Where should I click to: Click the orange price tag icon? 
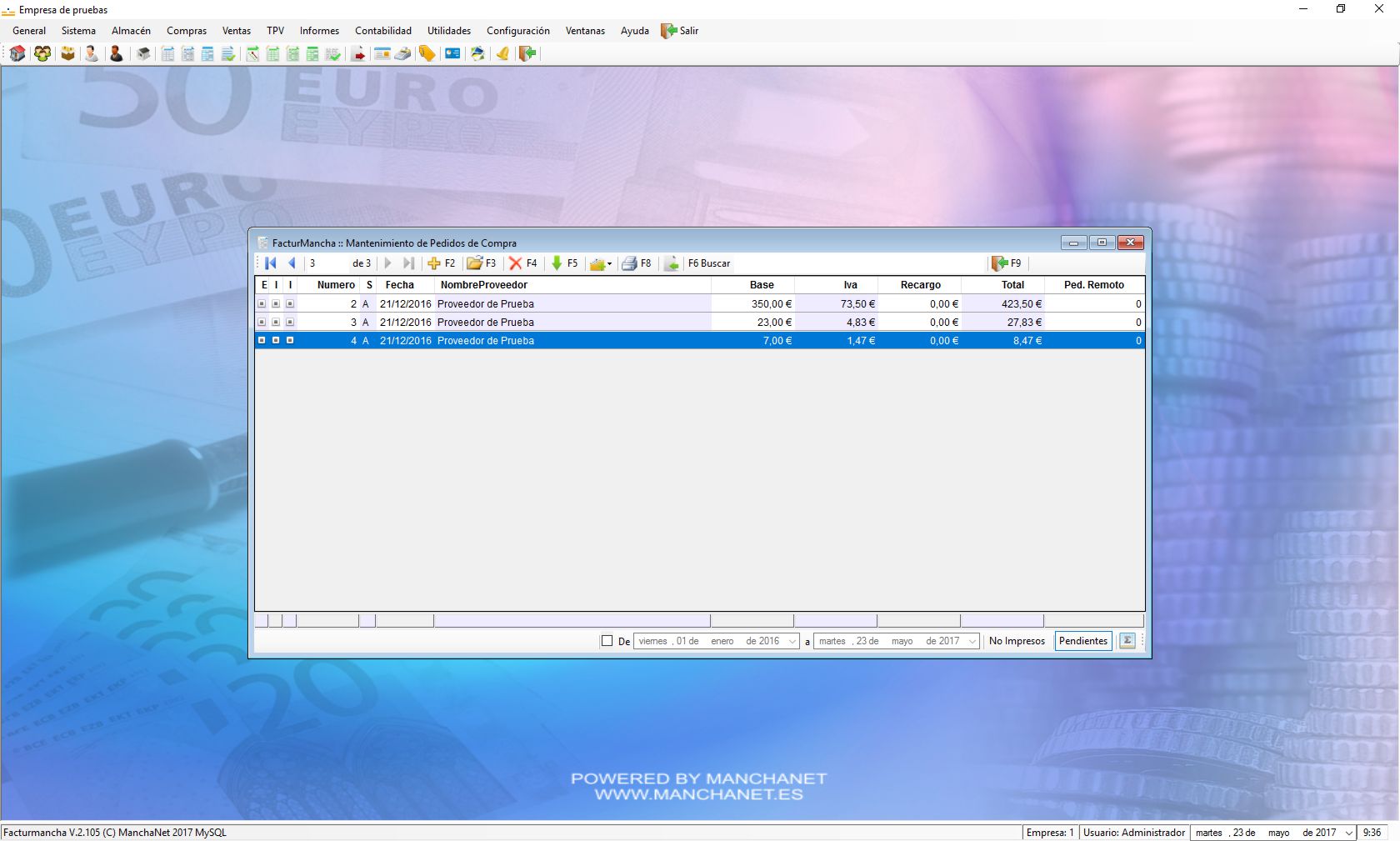click(427, 54)
